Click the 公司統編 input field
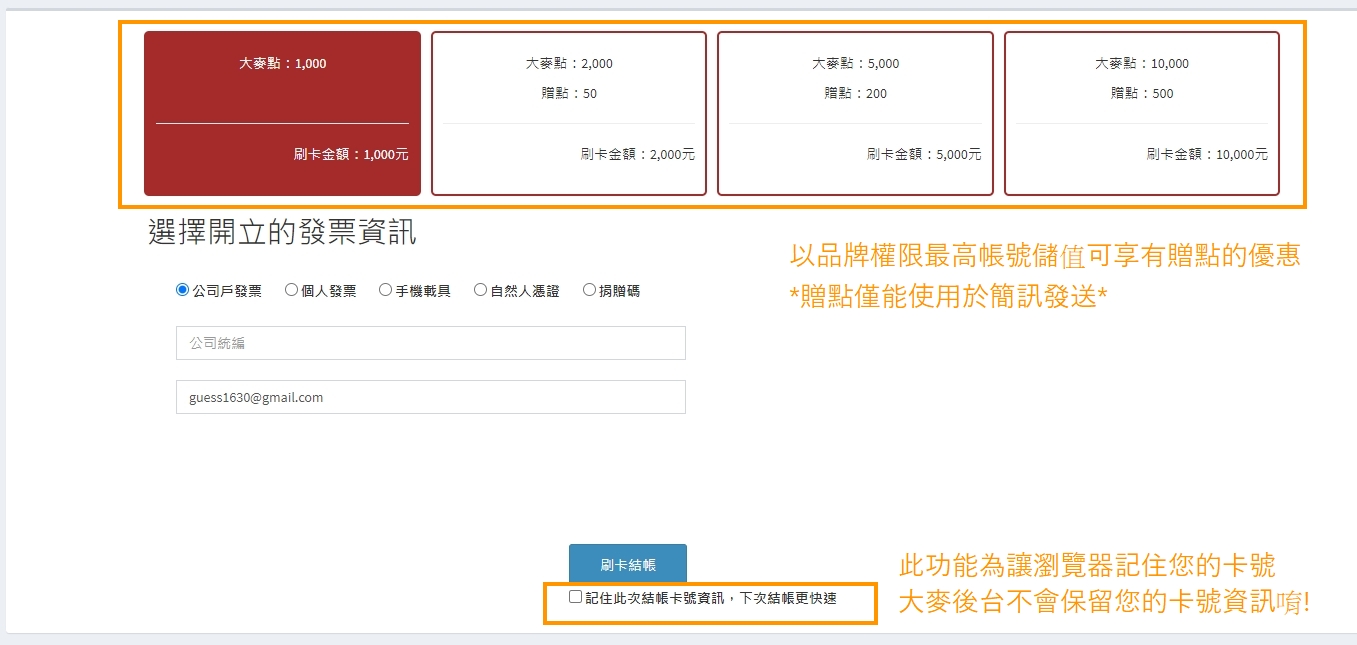Viewport: 1357px width, 645px height. (430, 343)
